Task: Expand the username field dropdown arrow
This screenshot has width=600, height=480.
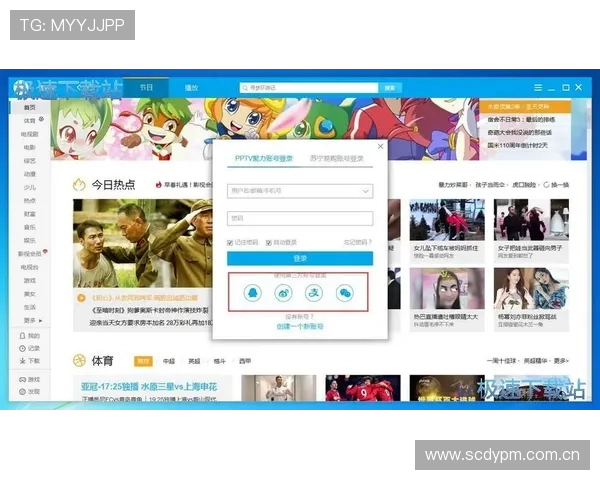Action: coord(366,191)
